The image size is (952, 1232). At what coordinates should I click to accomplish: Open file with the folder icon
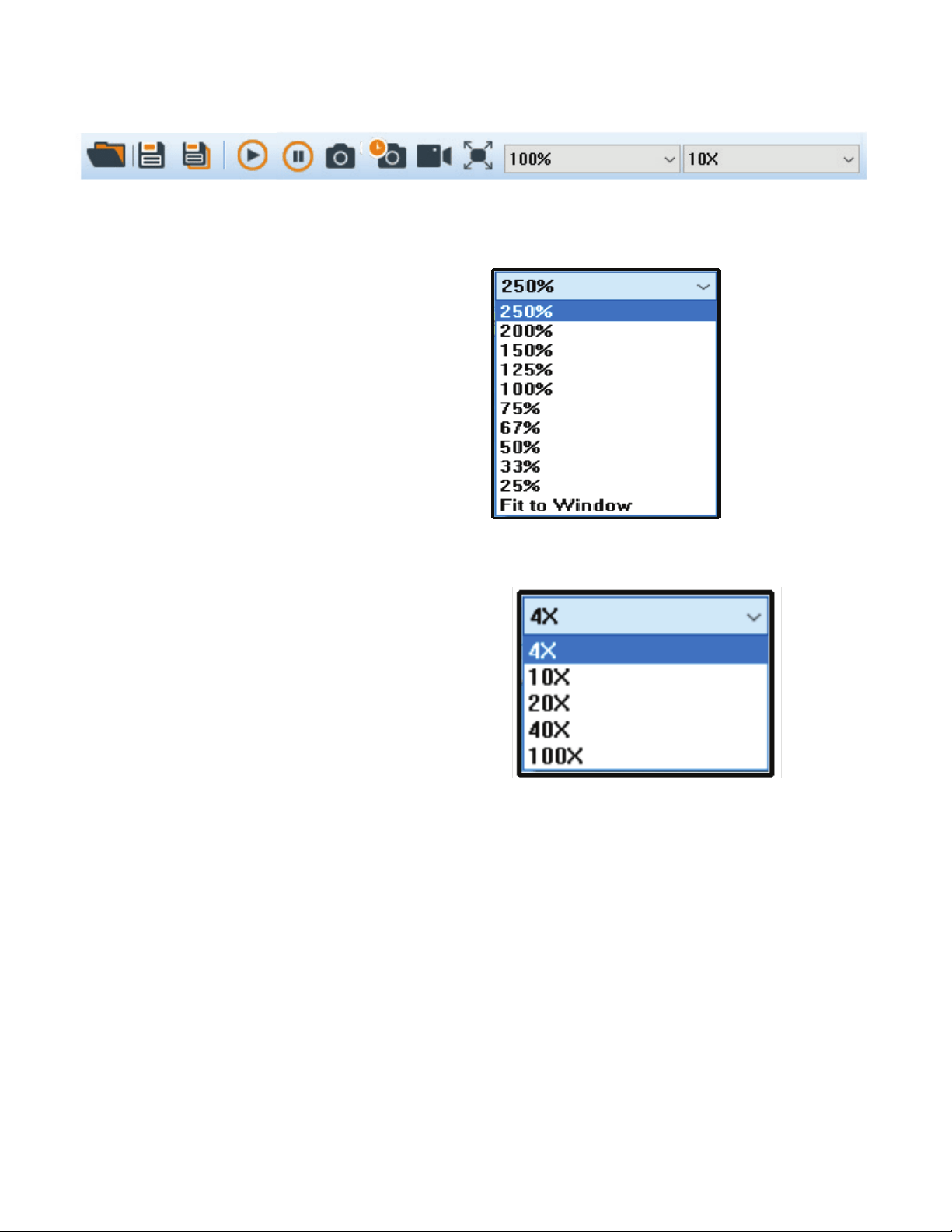tap(106, 155)
